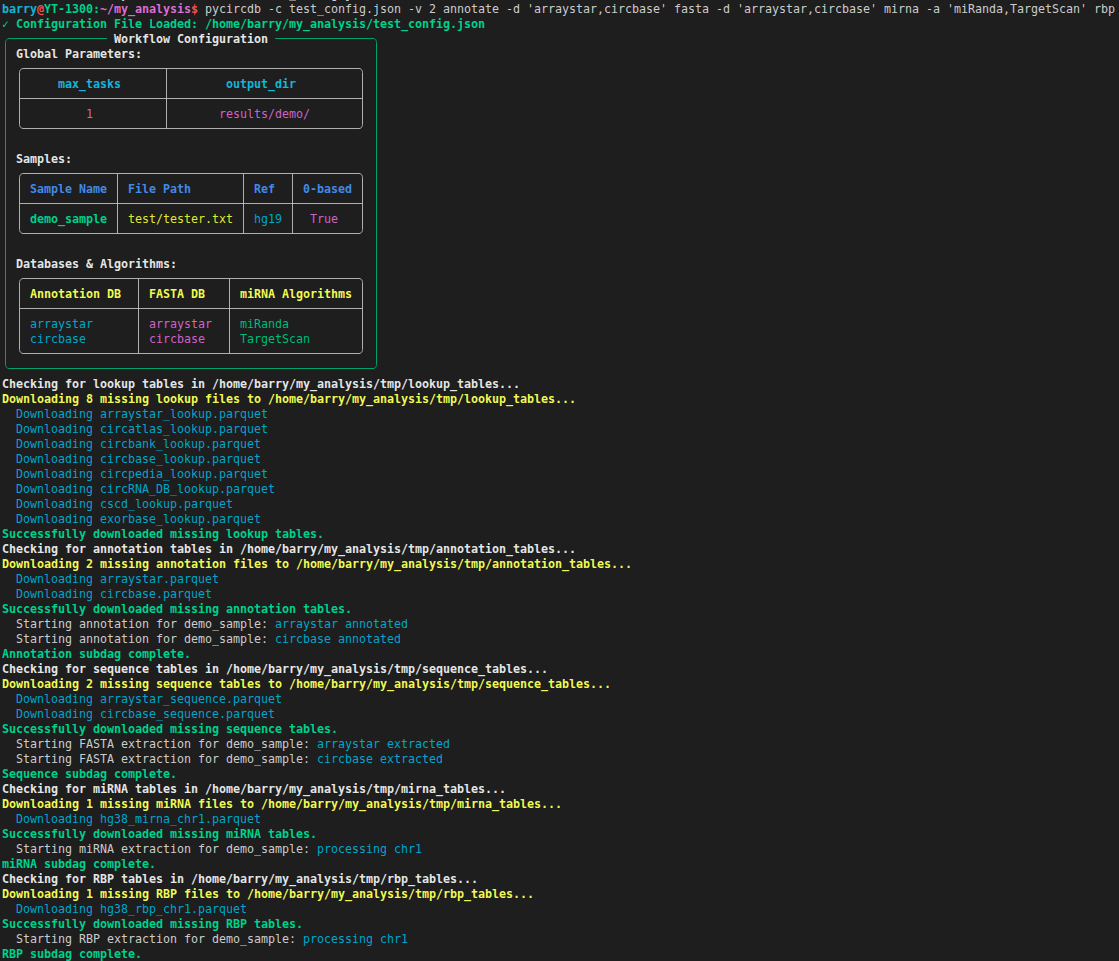Click 'Successfully downloaded missing miRNA tables' line

pos(158,833)
